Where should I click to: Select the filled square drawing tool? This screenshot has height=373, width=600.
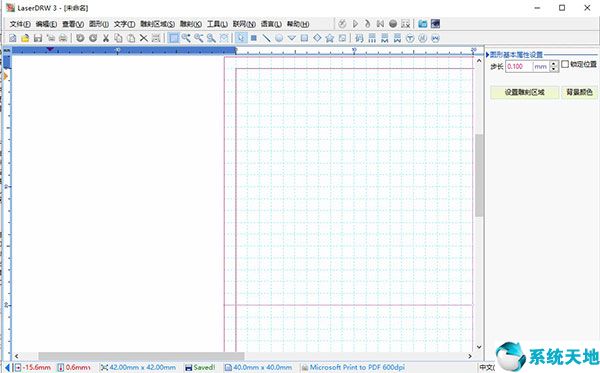point(254,38)
